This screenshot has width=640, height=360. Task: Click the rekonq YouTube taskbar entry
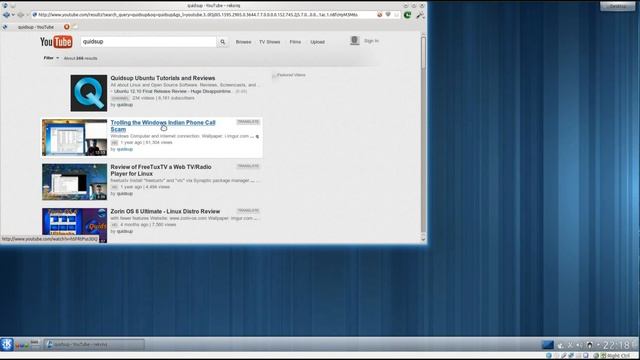[94, 344]
